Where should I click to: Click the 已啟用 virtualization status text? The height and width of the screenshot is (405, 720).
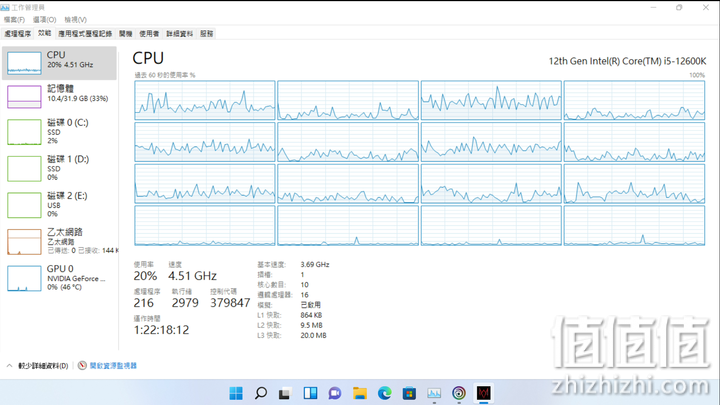click(310, 305)
